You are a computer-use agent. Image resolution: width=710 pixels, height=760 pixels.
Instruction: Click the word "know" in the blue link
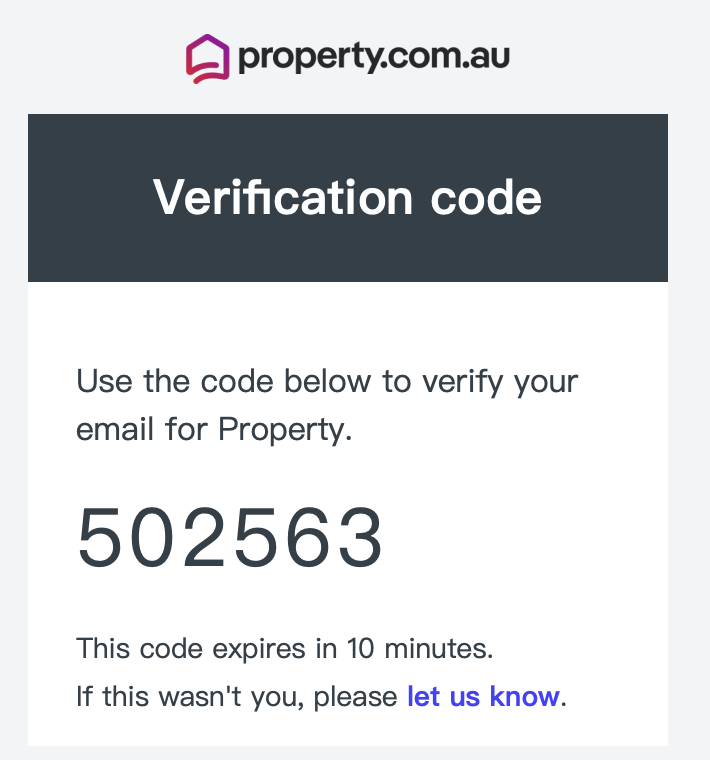(x=524, y=697)
